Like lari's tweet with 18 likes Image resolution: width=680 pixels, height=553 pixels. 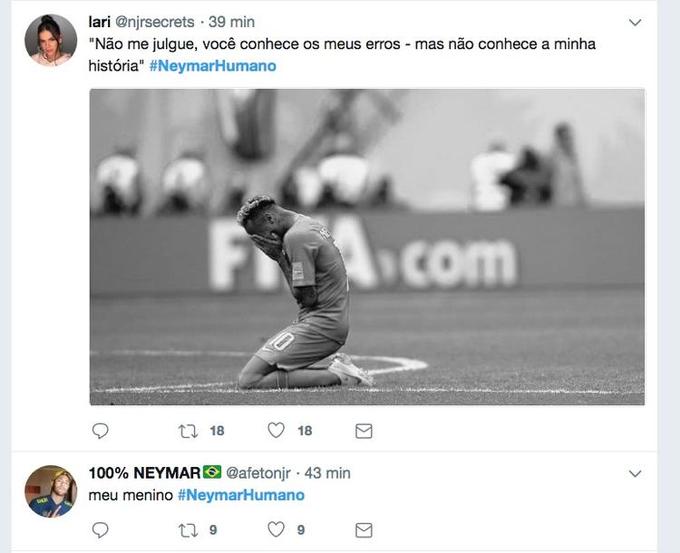(x=276, y=431)
